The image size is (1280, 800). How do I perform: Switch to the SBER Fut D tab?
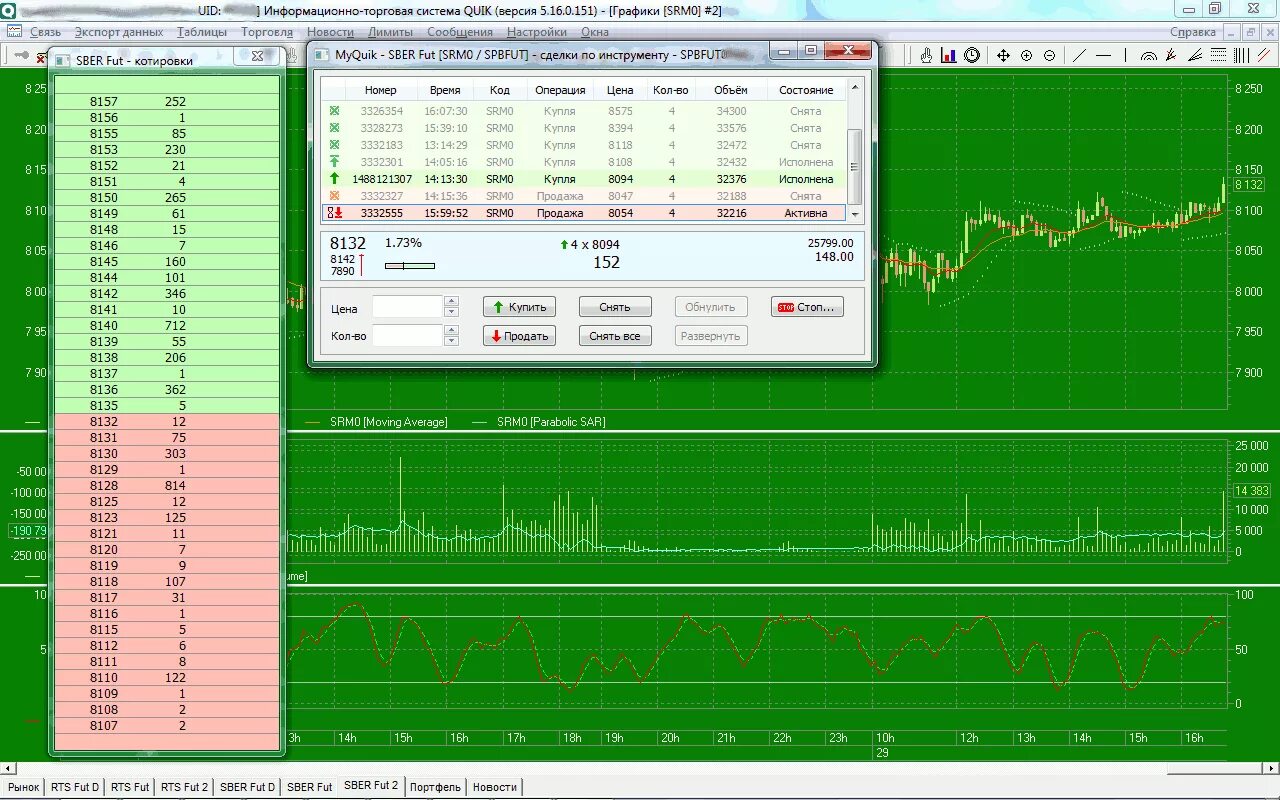click(247, 787)
